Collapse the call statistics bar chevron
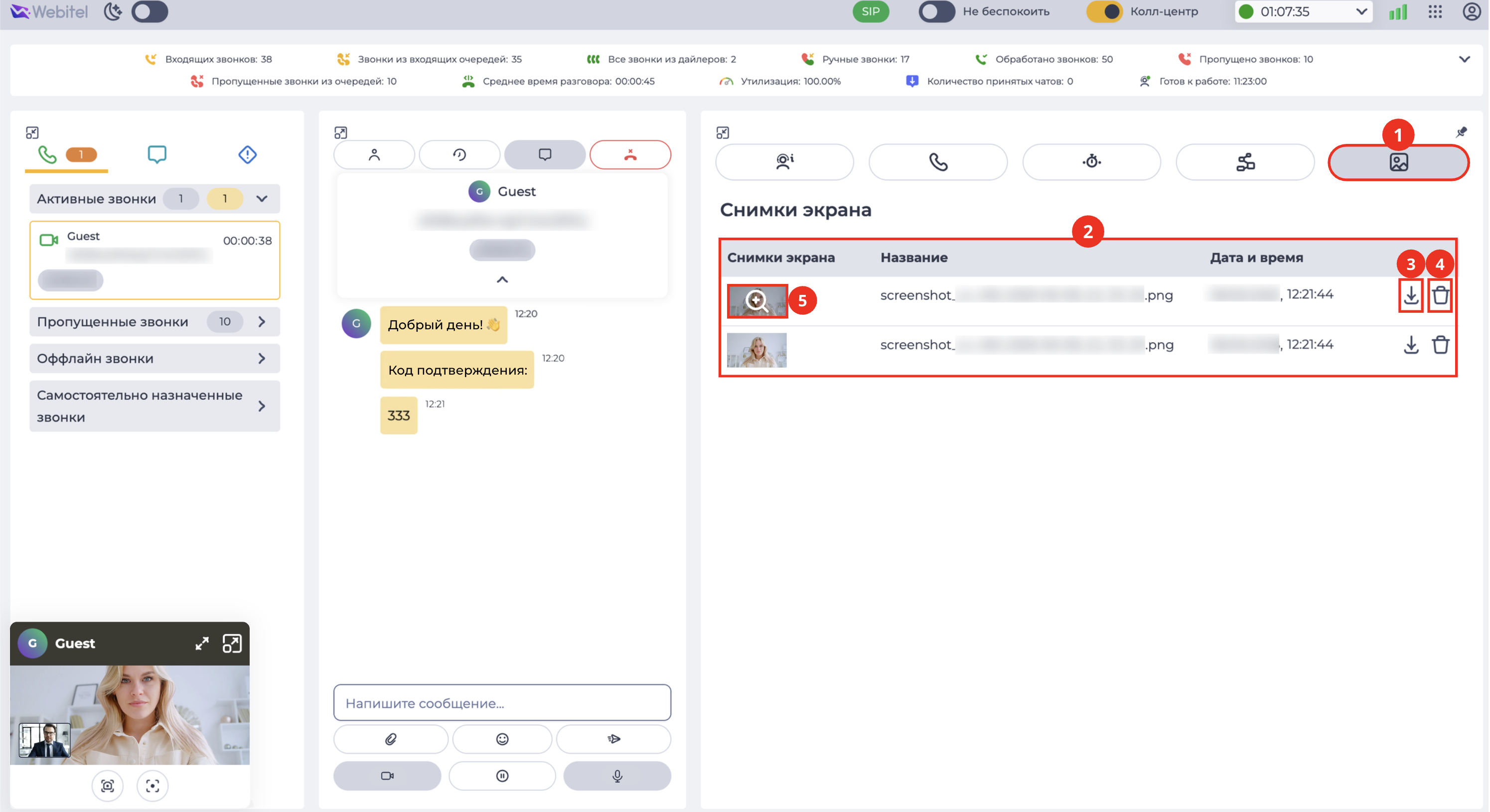This screenshot has width=1490, height=812. [1464, 60]
